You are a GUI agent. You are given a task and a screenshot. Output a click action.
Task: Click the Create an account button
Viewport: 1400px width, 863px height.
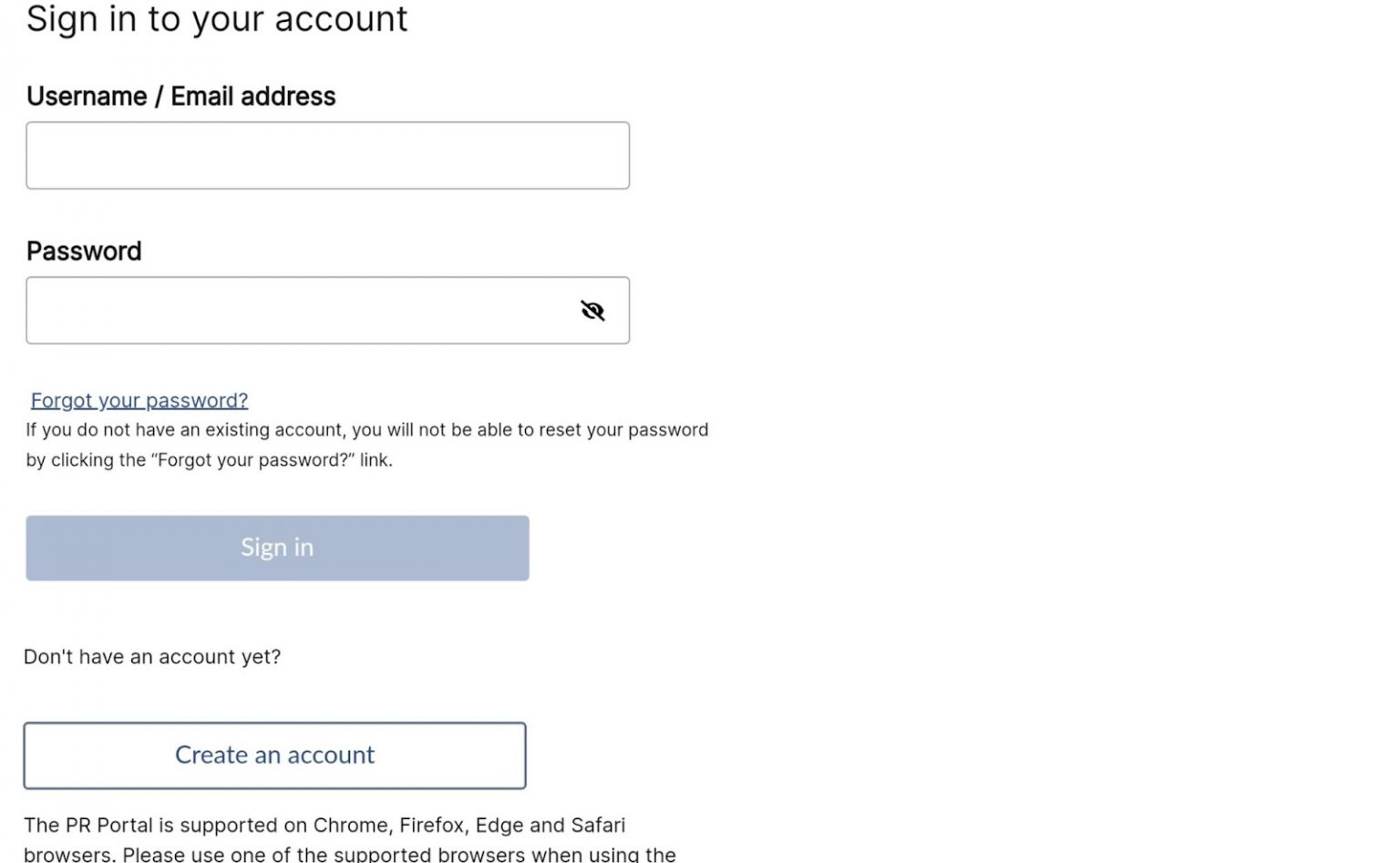pyautogui.click(x=274, y=755)
